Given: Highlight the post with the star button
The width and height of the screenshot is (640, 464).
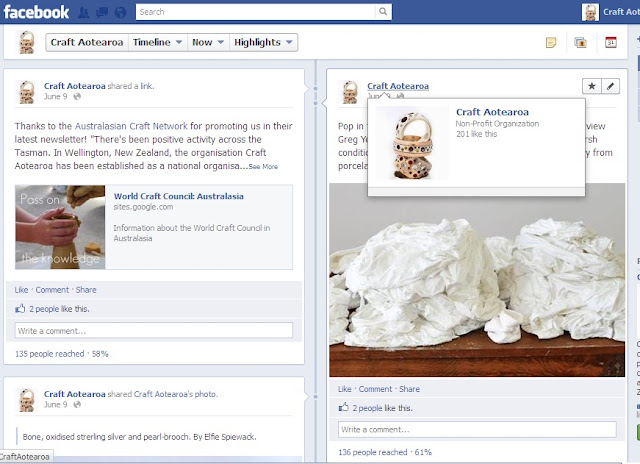Looking at the screenshot, I should tap(591, 86).
